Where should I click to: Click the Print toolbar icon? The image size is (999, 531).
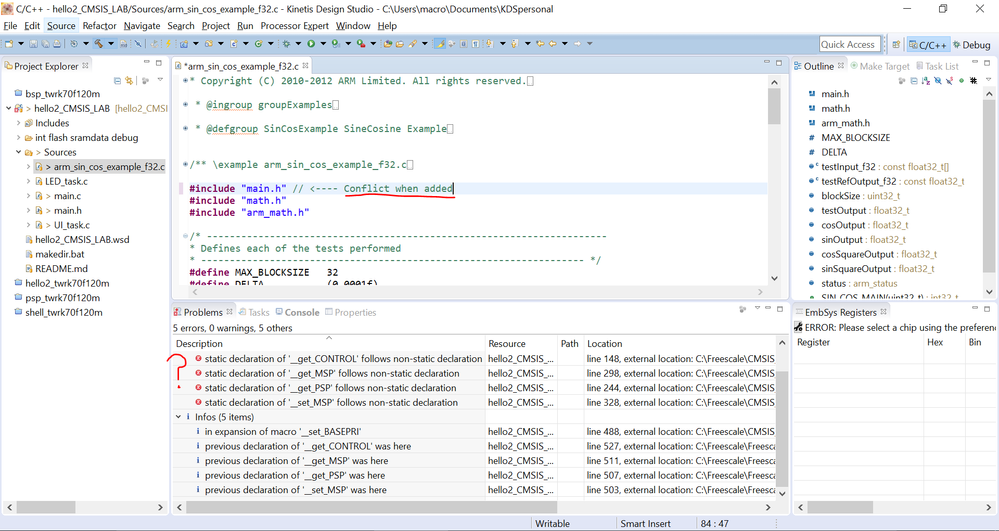point(57,44)
